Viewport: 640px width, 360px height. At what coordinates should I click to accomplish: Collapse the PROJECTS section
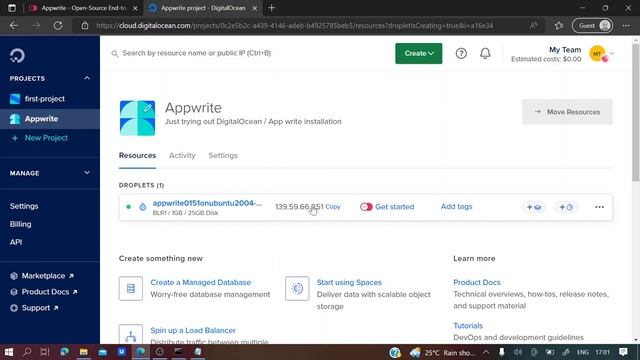(x=87, y=78)
